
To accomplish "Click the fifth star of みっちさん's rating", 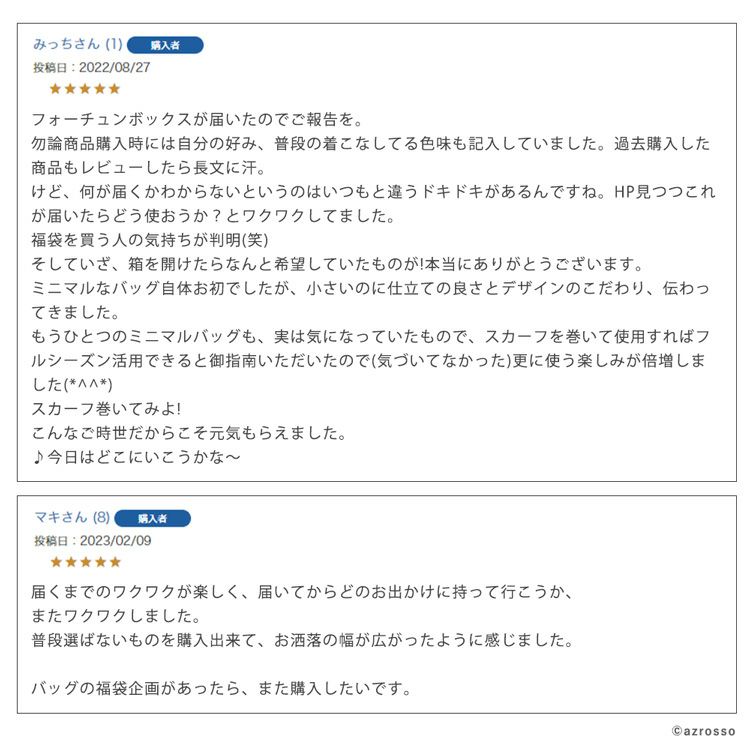I will tap(114, 89).
